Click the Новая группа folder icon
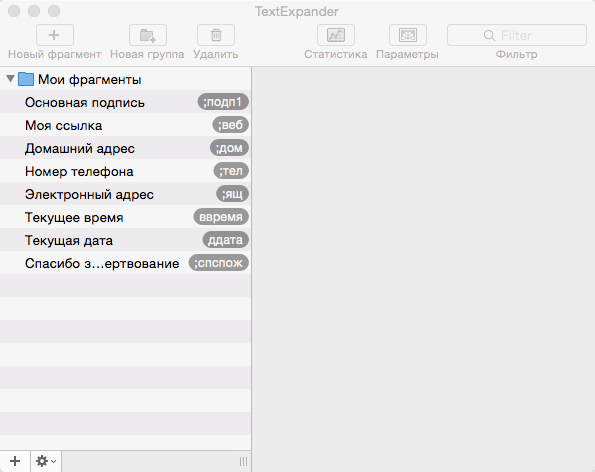 [148, 35]
